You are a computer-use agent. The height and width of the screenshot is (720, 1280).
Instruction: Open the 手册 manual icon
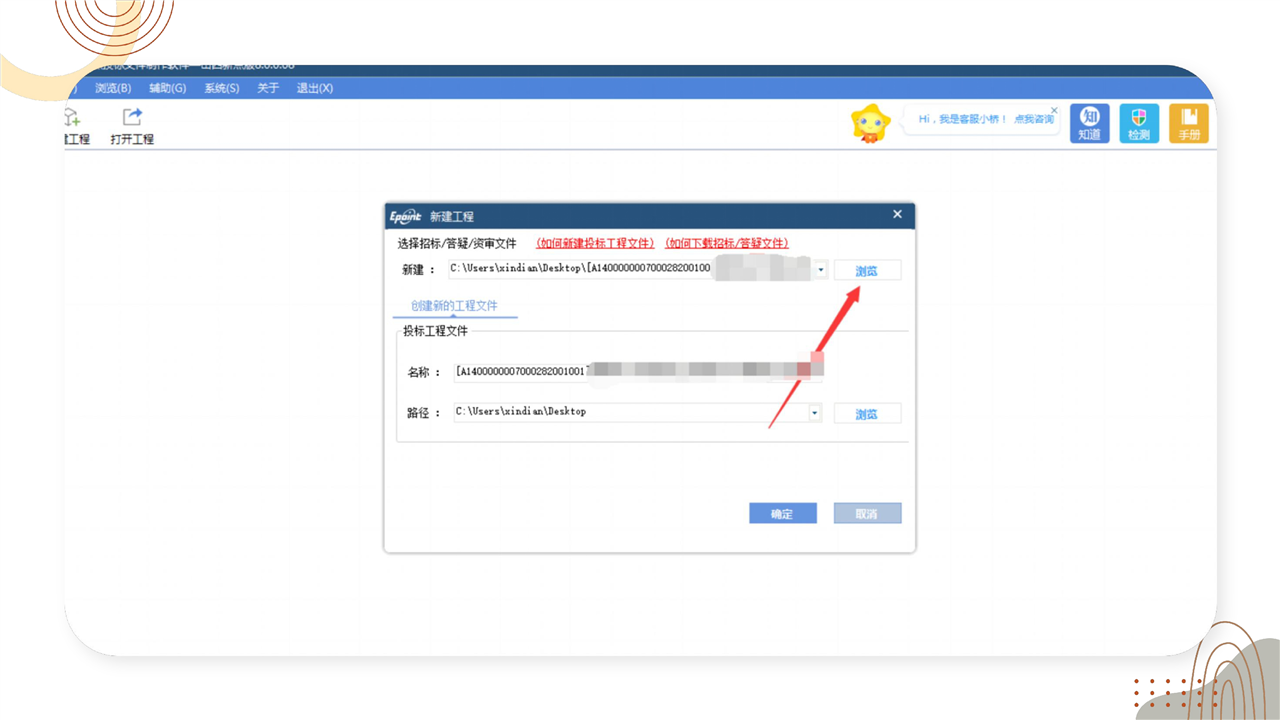[1188, 123]
